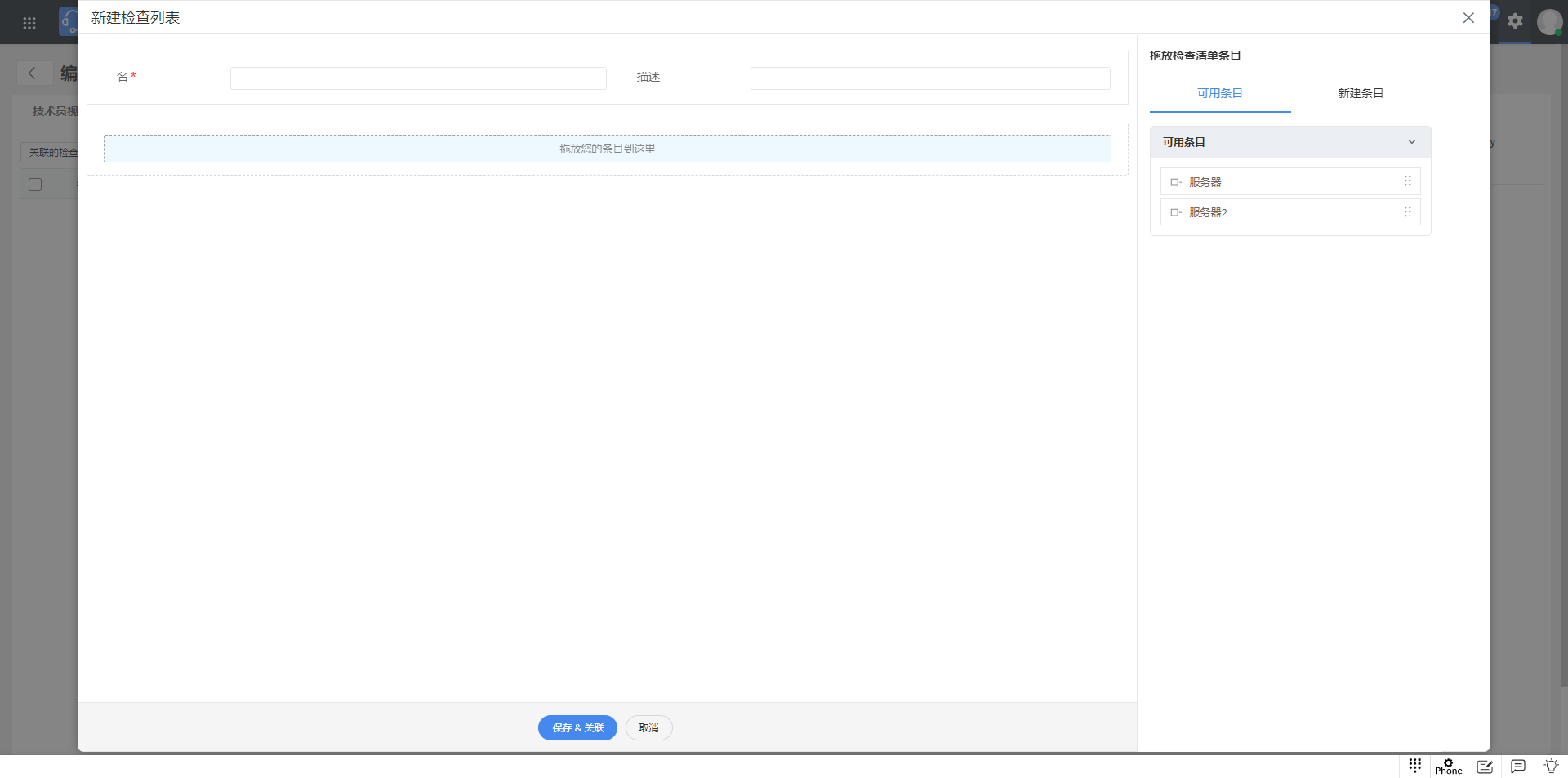
Task: Click drag handle of 服务器2 item
Action: pos(1407,212)
